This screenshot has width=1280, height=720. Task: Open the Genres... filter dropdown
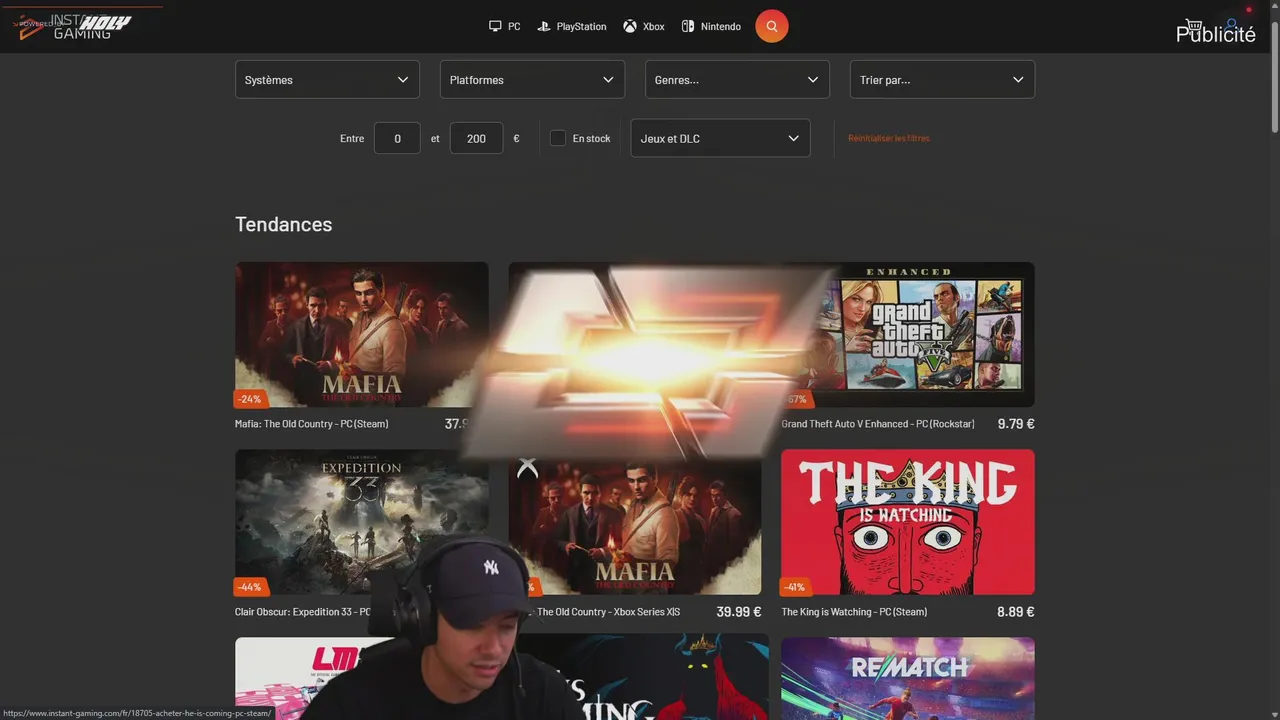(737, 80)
